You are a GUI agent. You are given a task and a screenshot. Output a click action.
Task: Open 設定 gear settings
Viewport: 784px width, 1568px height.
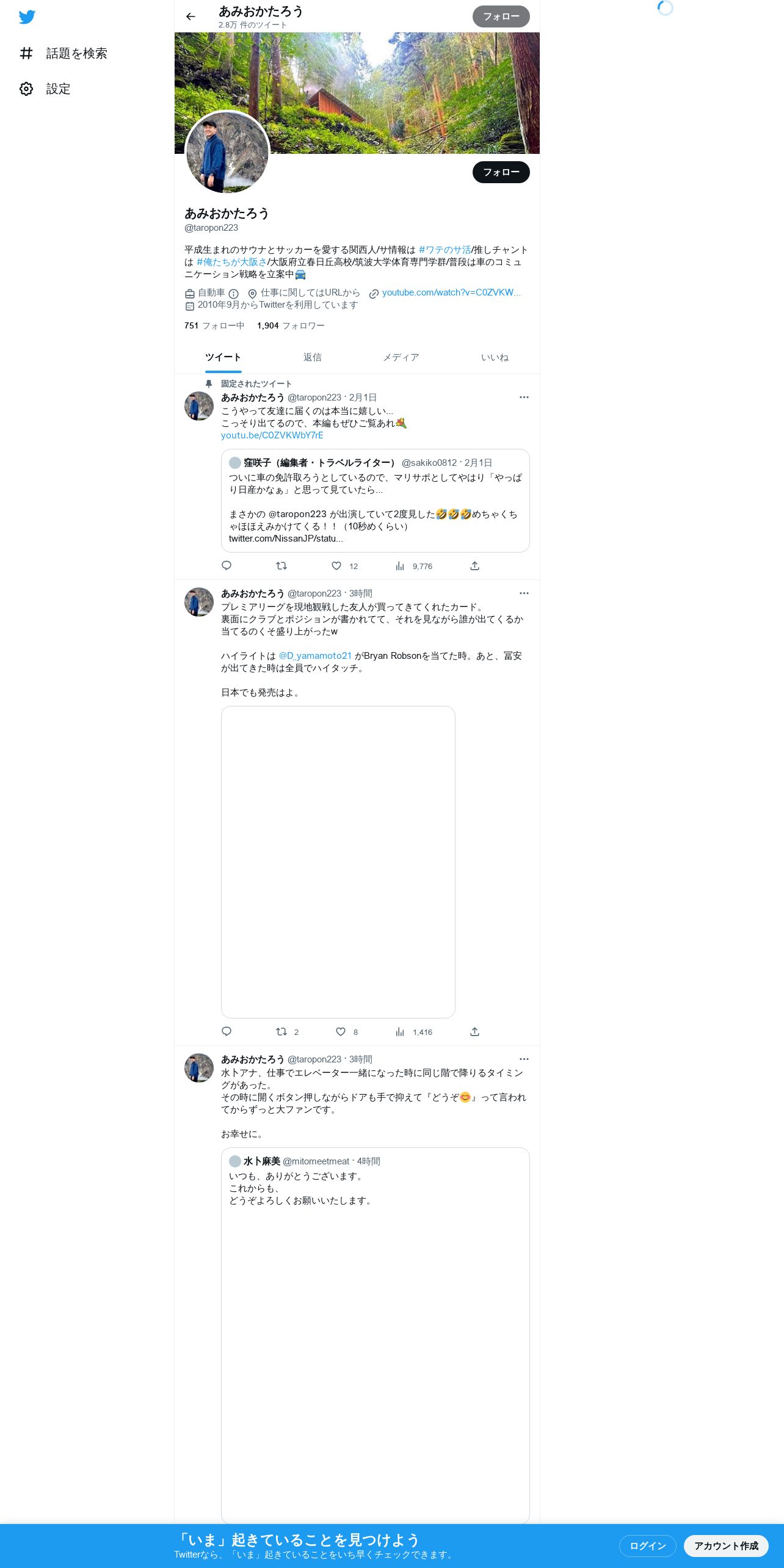45,89
